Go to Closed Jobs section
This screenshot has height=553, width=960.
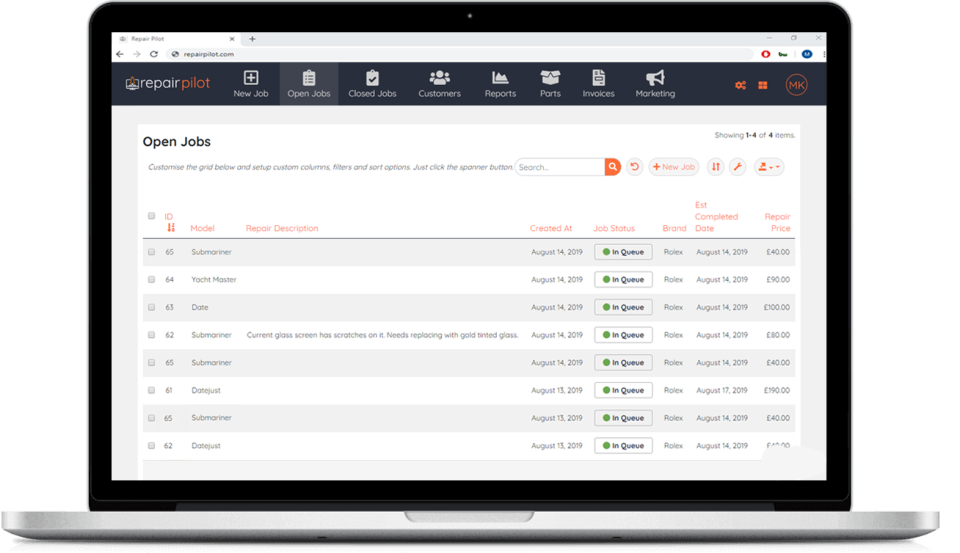[372, 84]
